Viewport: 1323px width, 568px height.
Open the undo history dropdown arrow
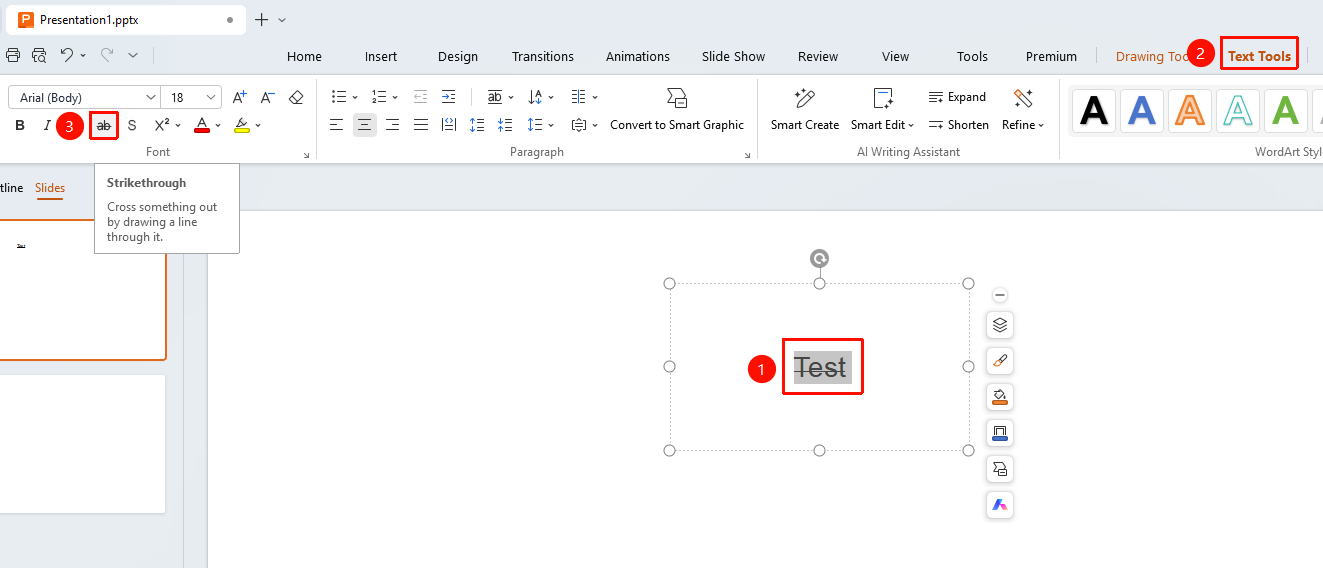(x=83, y=56)
